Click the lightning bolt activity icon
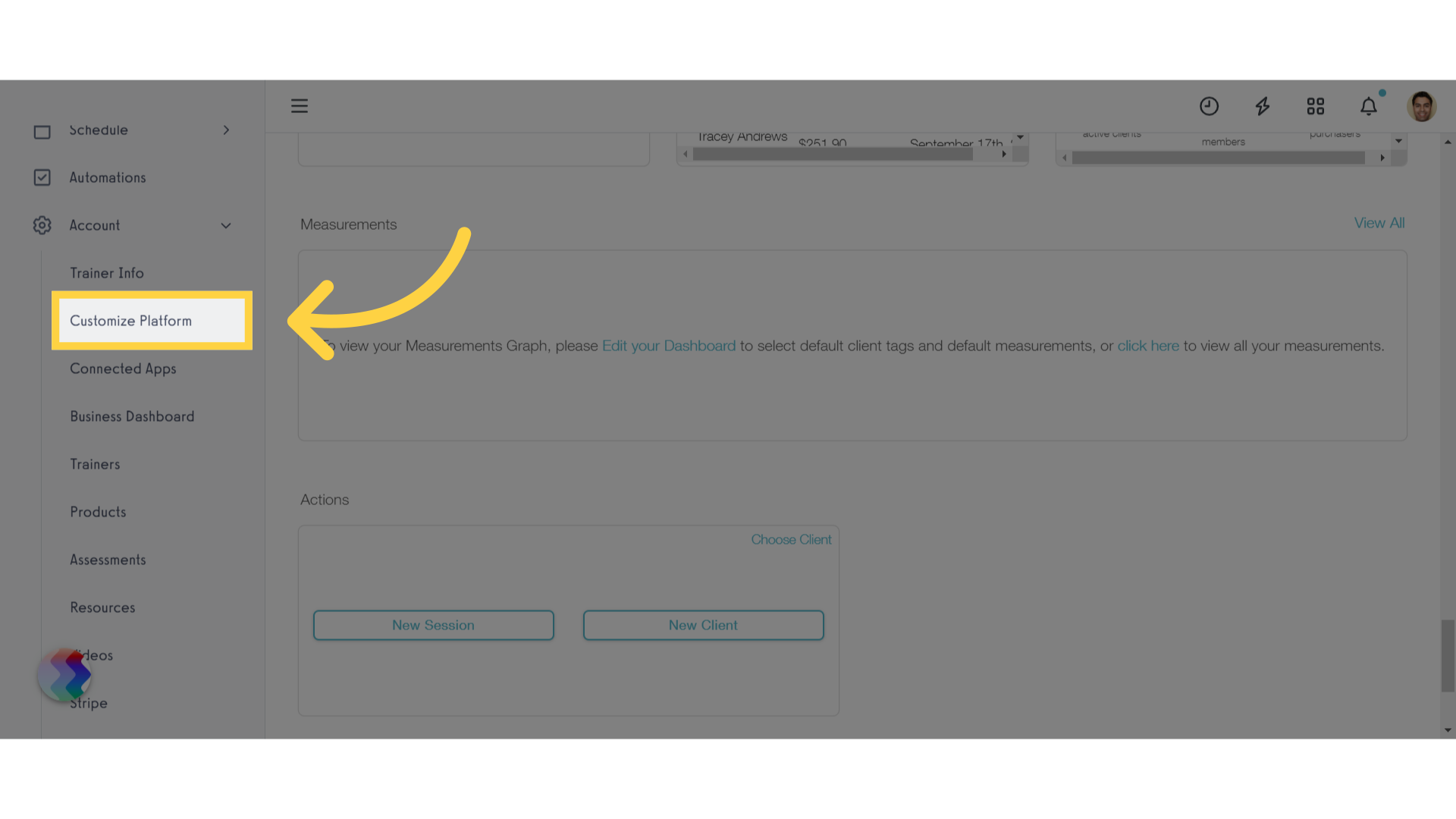This screenshot has width=1456, height=819. coord(1263,106)
